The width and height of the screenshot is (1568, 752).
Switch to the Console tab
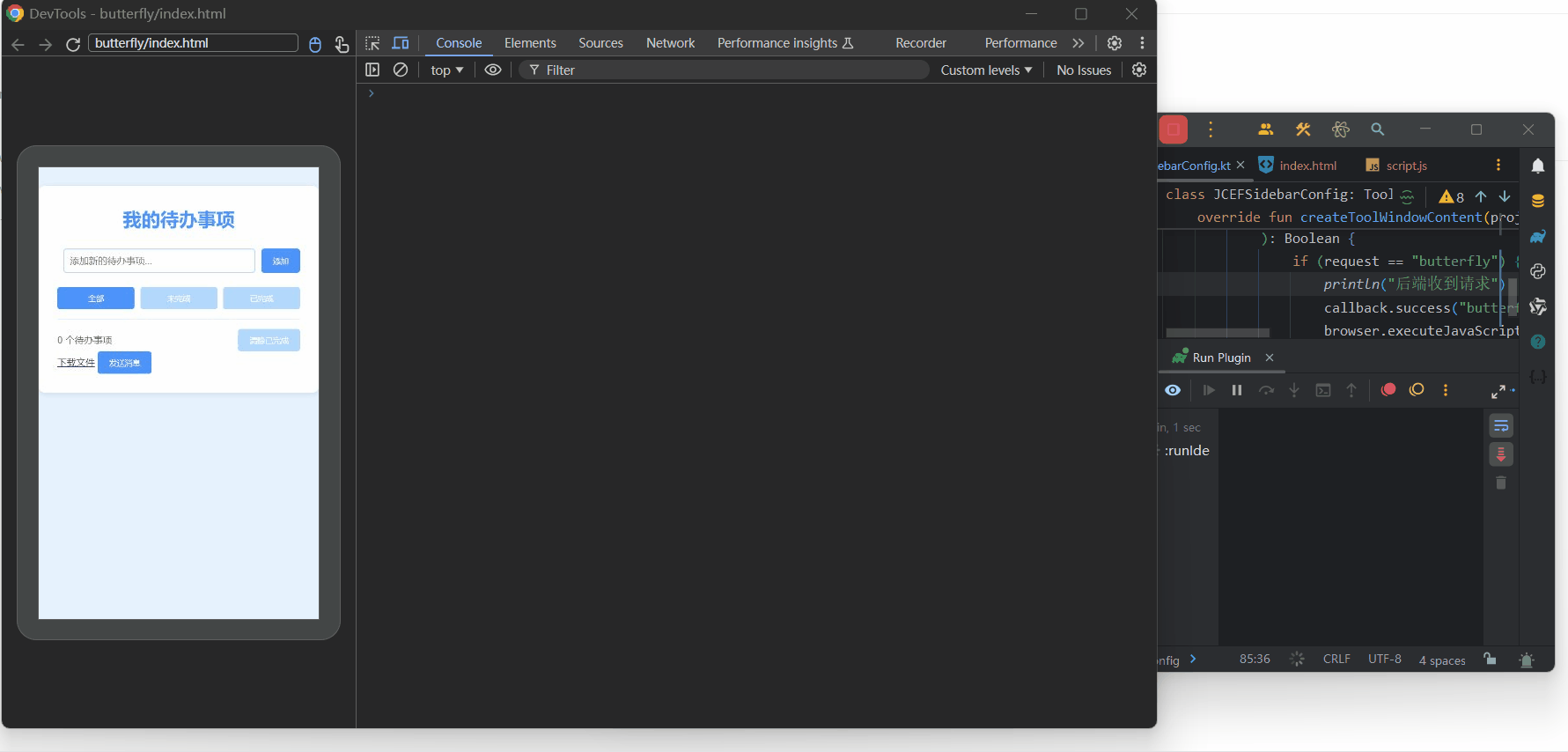[459, 43]
